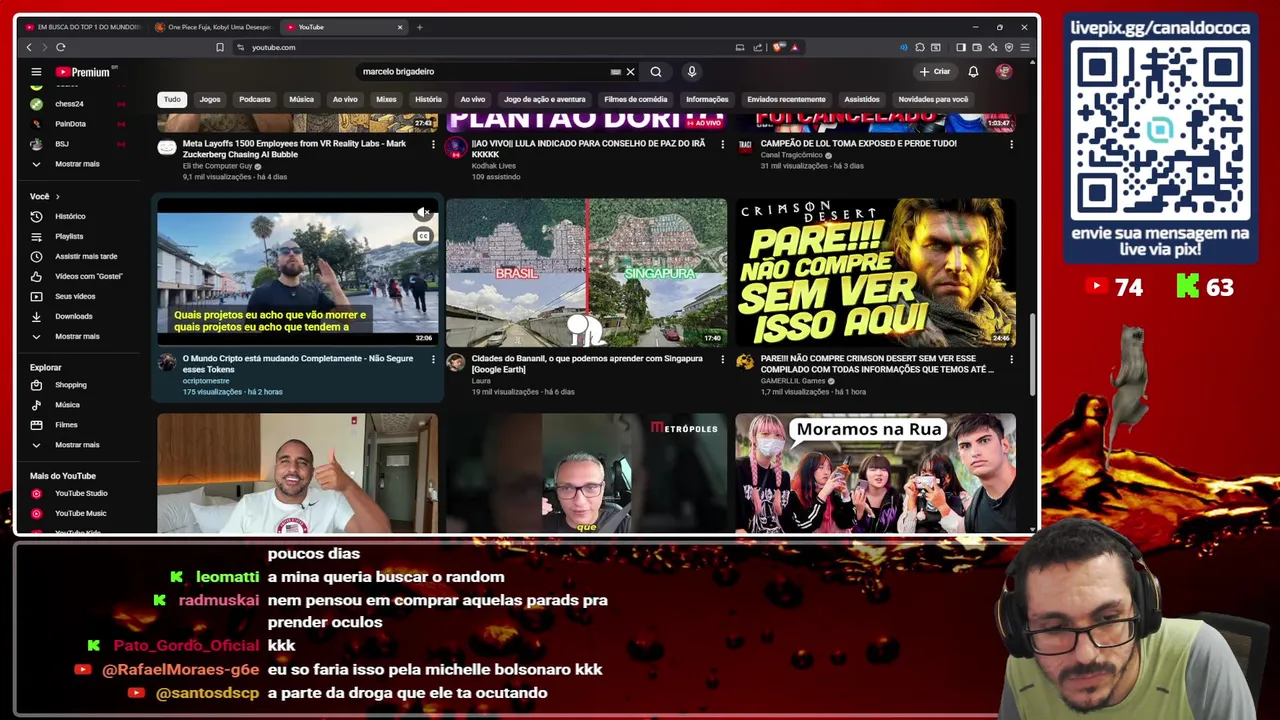Go back with browser back arrow

click(29, 47)
